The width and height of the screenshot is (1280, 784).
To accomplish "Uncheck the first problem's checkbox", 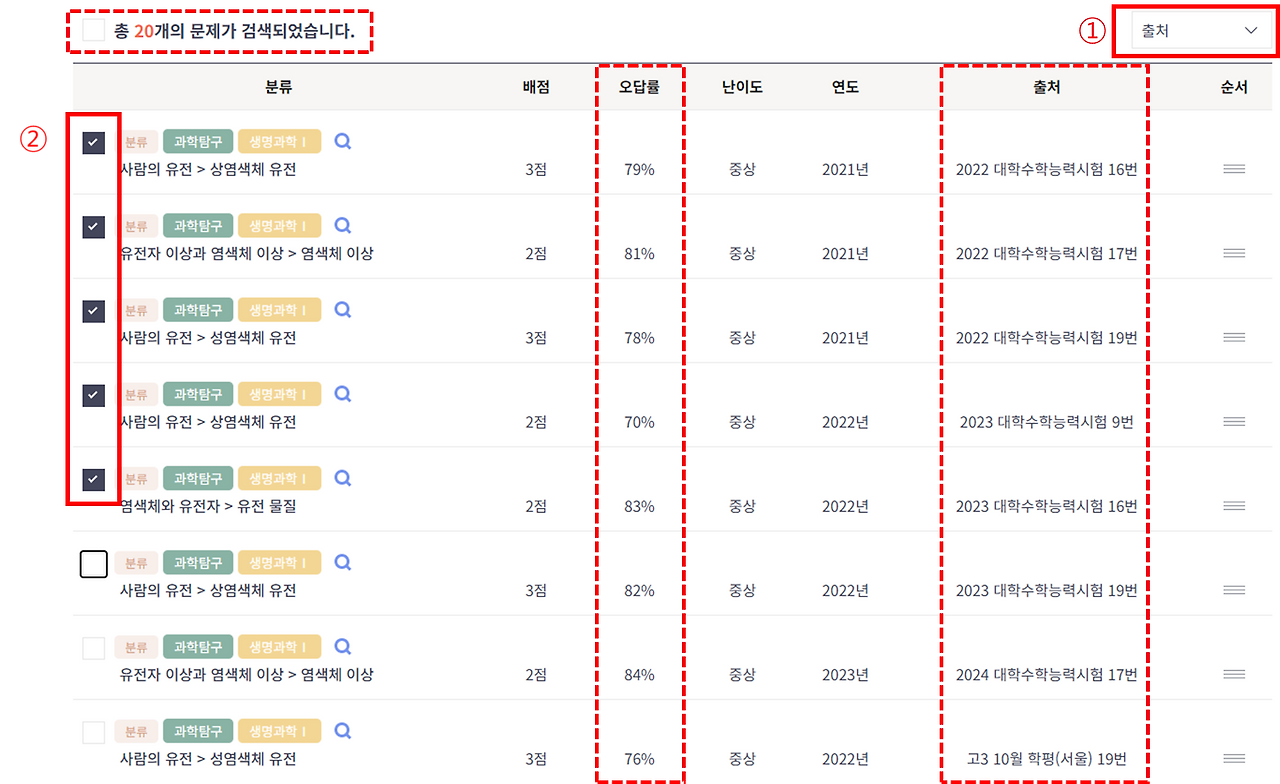I will pyautogui.click(x=93, y=142).
